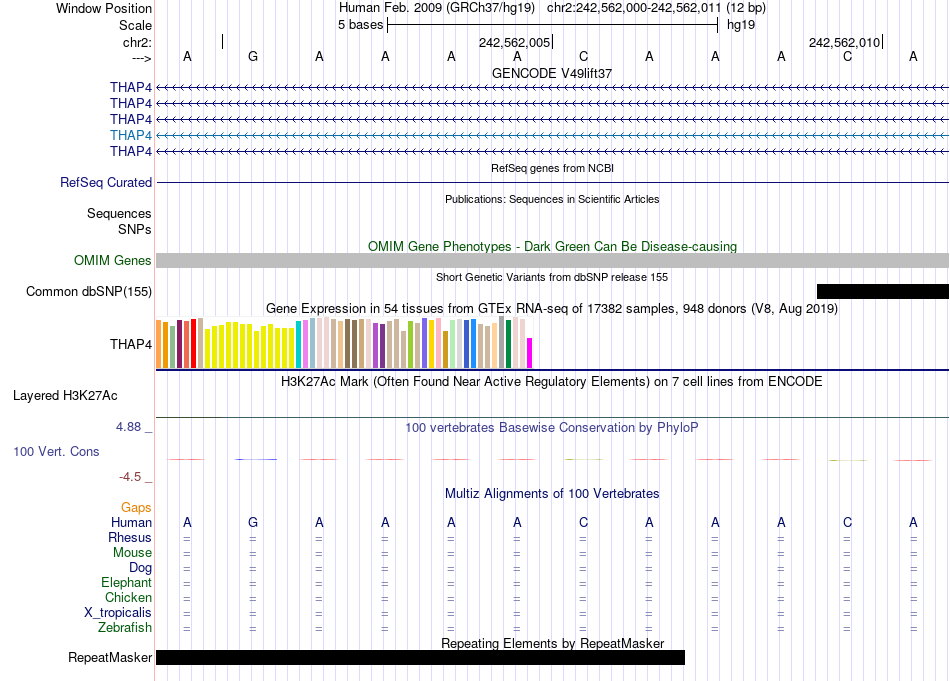Select the Dog alignment row label
The width and height of the screenshot is (950, 681).
[141, 568]
